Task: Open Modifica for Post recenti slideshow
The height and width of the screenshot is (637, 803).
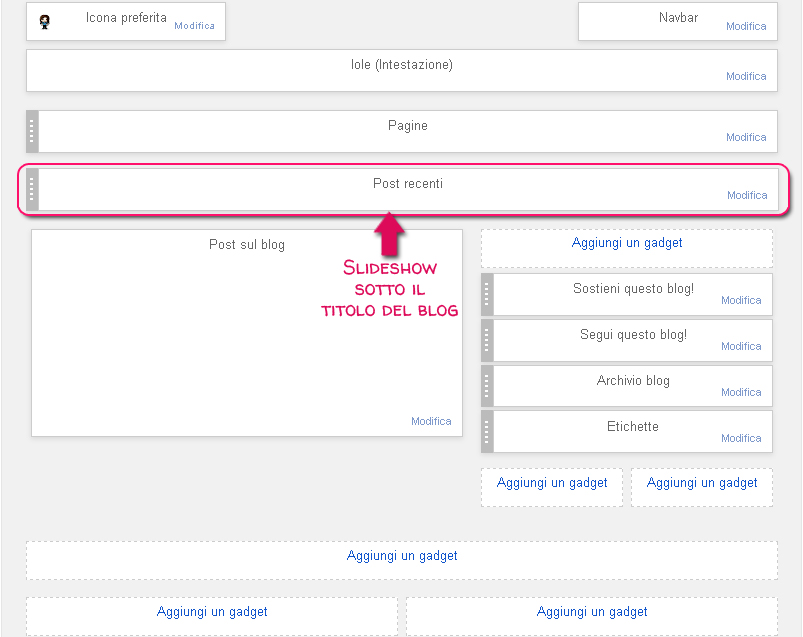Action: [x=747, y=196]
